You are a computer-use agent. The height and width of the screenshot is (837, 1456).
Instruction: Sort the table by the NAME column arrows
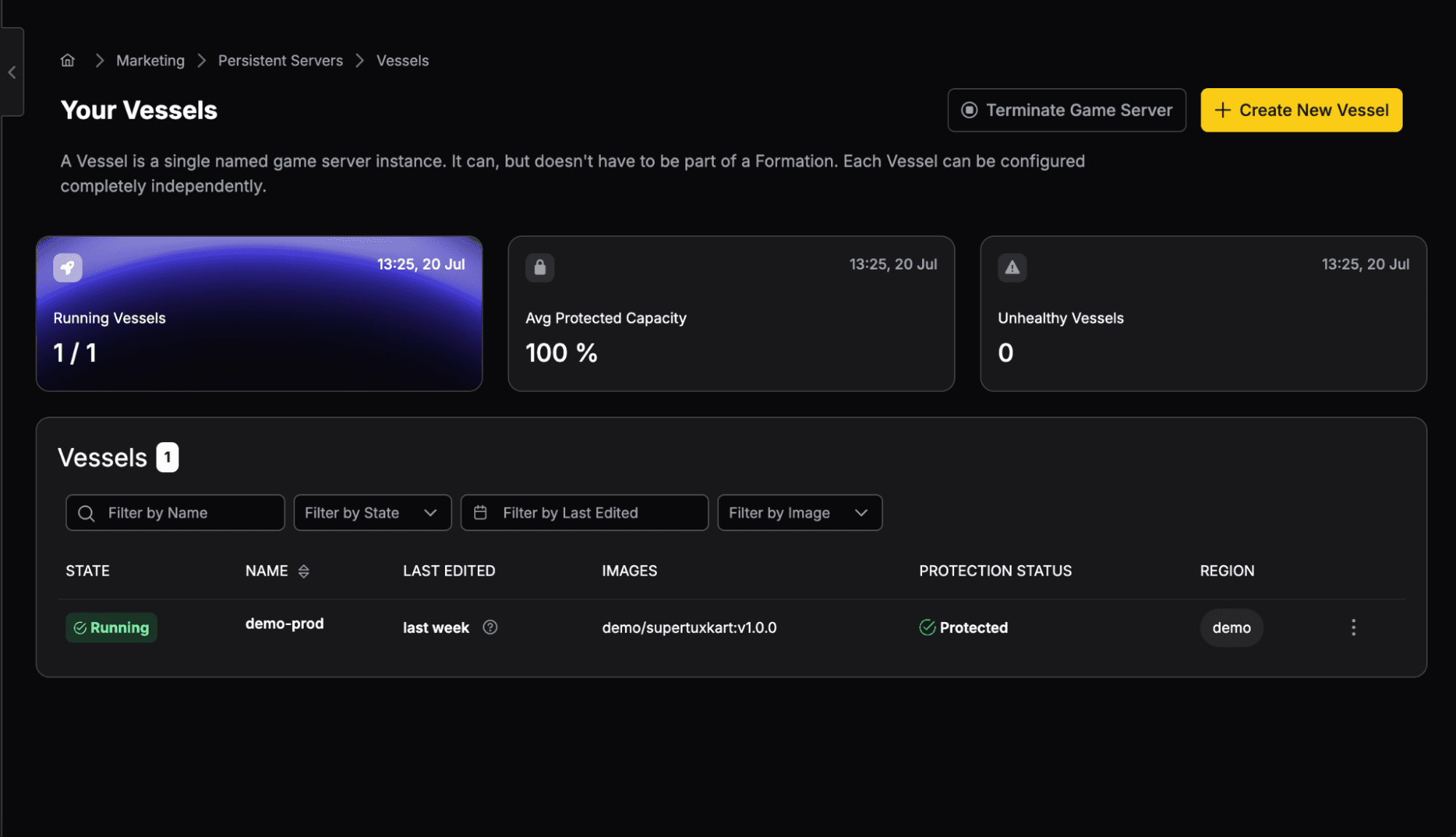pyautogui.click(x=304, y=571)
